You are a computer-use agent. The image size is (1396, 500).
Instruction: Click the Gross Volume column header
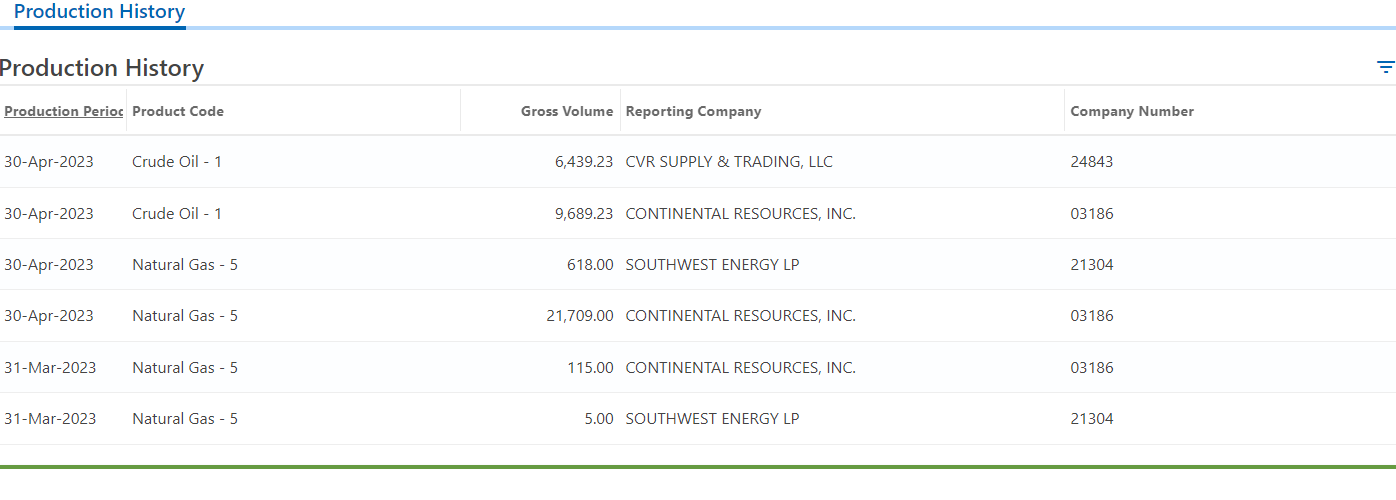[x=567, y=111]
